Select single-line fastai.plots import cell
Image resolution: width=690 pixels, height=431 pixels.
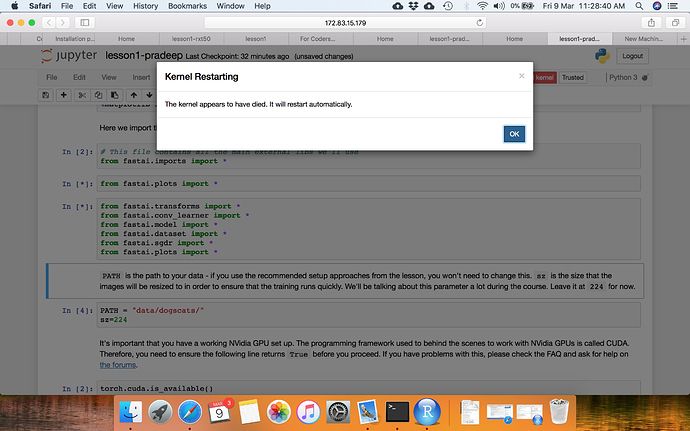(368, 184)
